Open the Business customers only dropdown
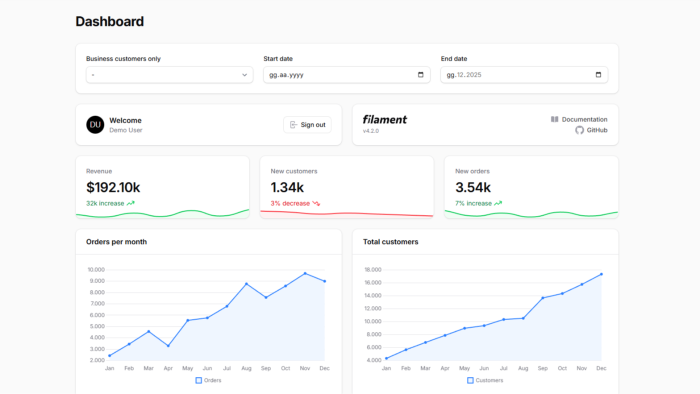Screen dimensions: 700x394 point(170,75)
